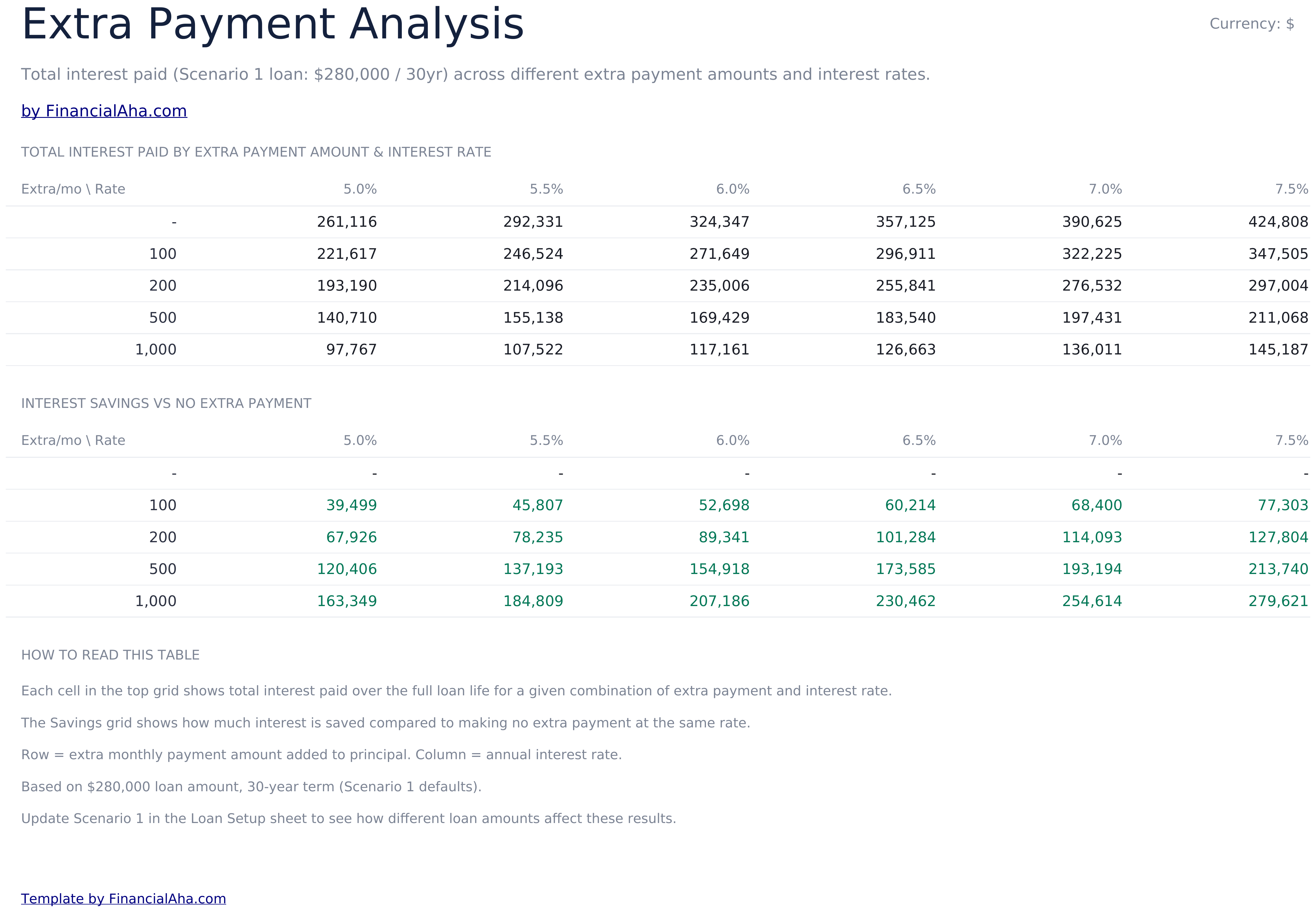
Task: Click value 193,190
Action: [x=347, y=286]
